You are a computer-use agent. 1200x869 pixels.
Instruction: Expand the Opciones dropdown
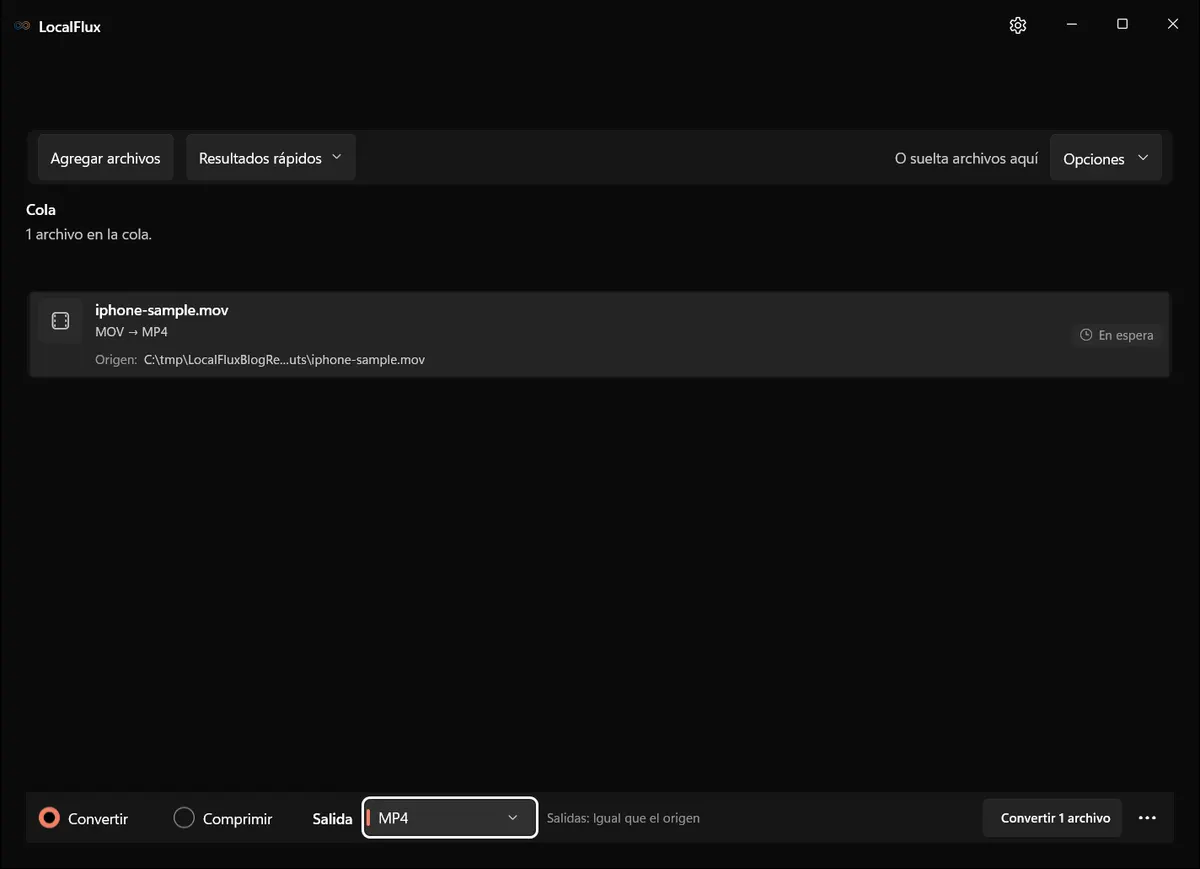click(1106, 158)
